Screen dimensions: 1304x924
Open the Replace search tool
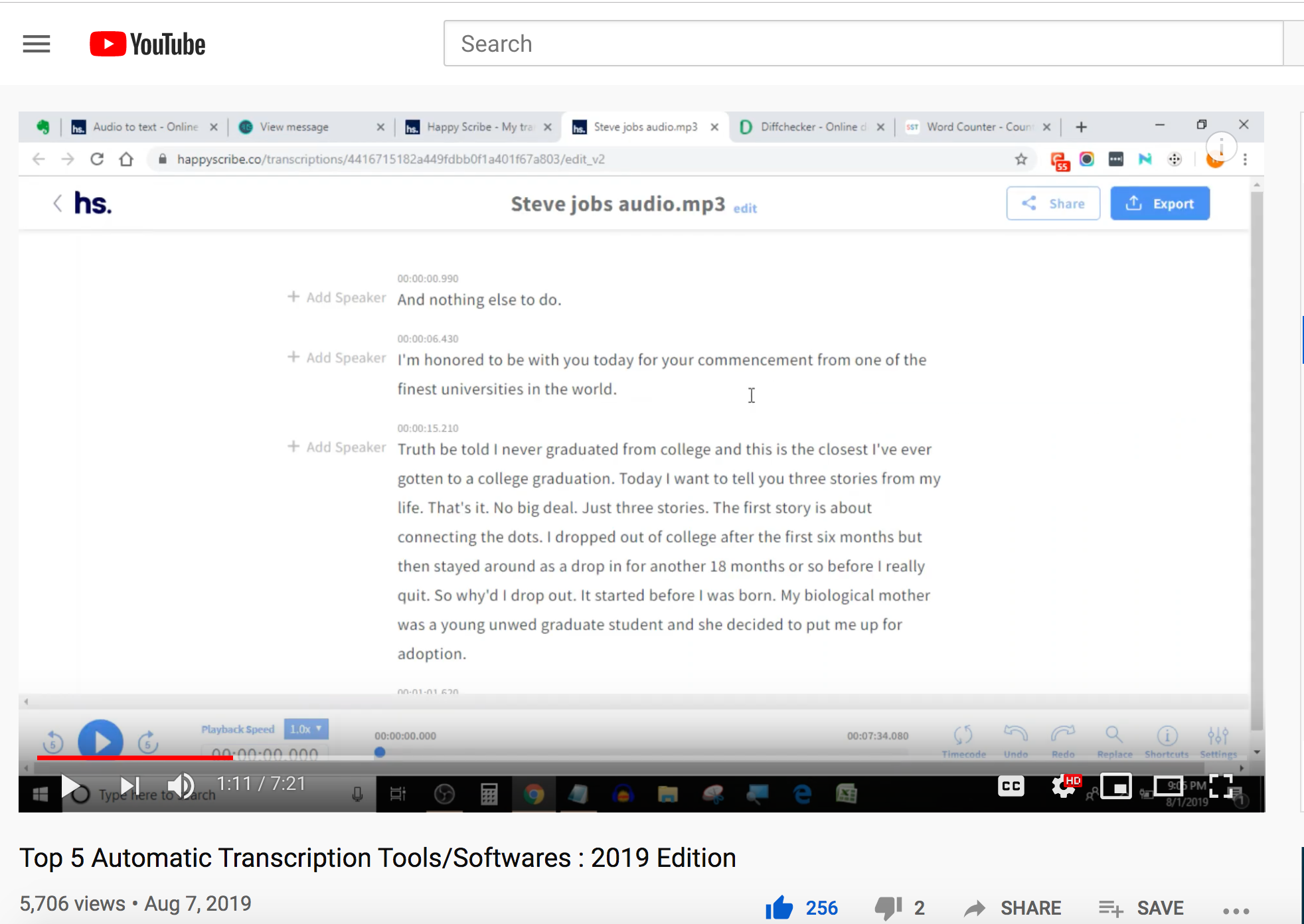coord(1115,741)
